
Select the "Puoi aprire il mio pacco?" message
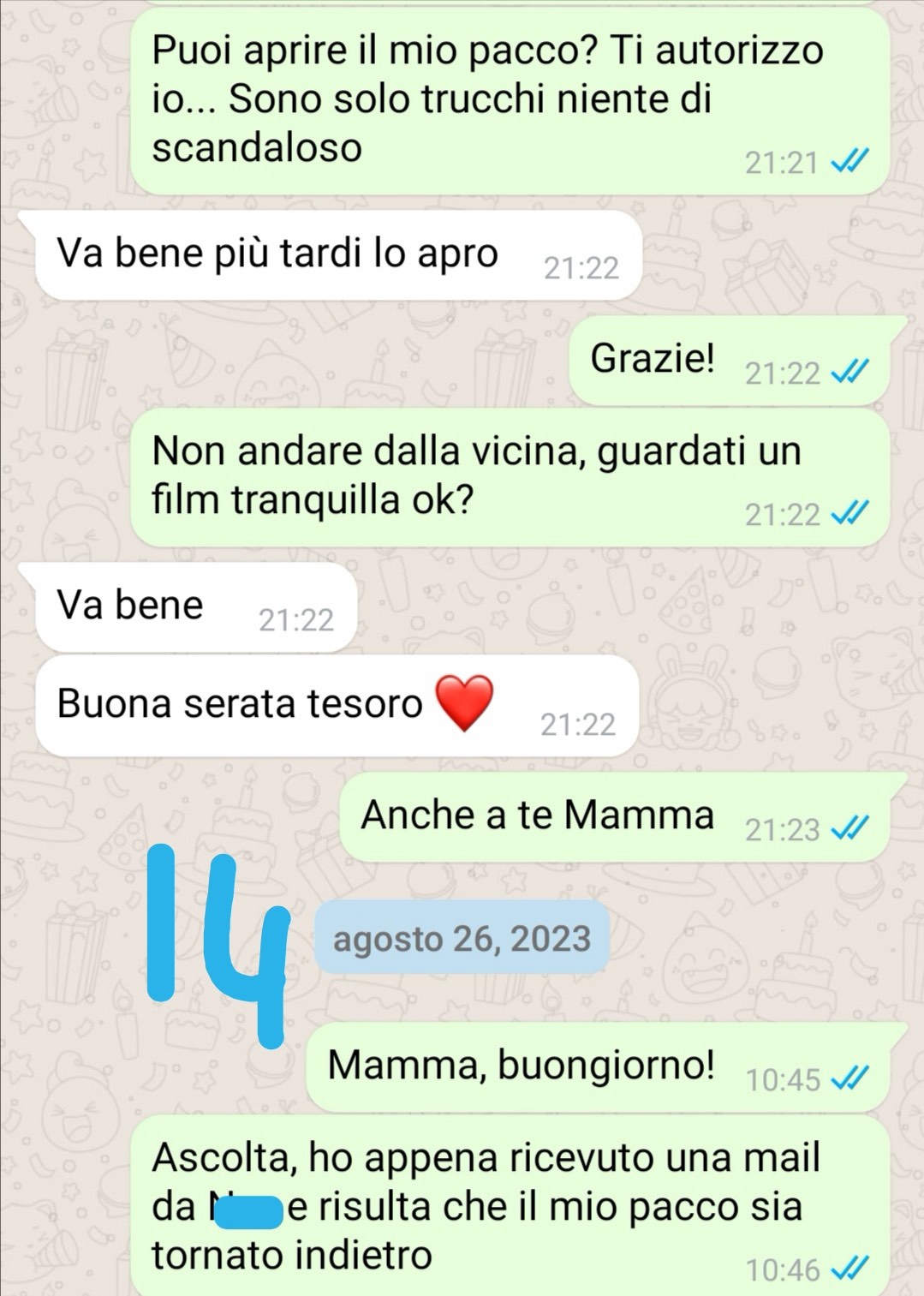click(x=510, y=102)
